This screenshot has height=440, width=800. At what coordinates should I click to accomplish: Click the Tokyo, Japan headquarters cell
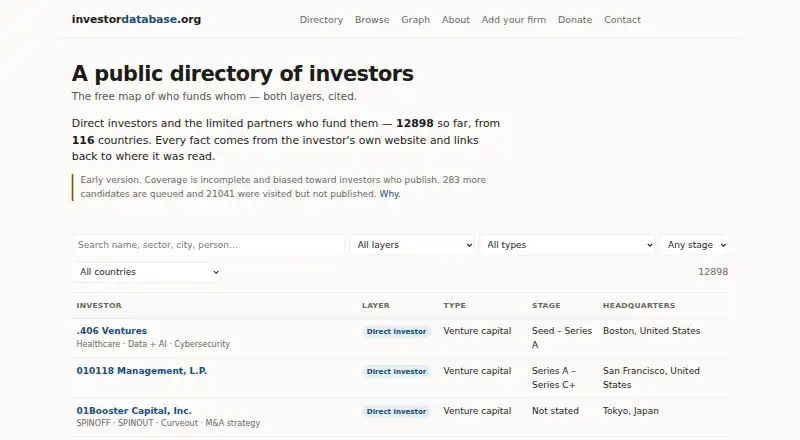[631, 411]
